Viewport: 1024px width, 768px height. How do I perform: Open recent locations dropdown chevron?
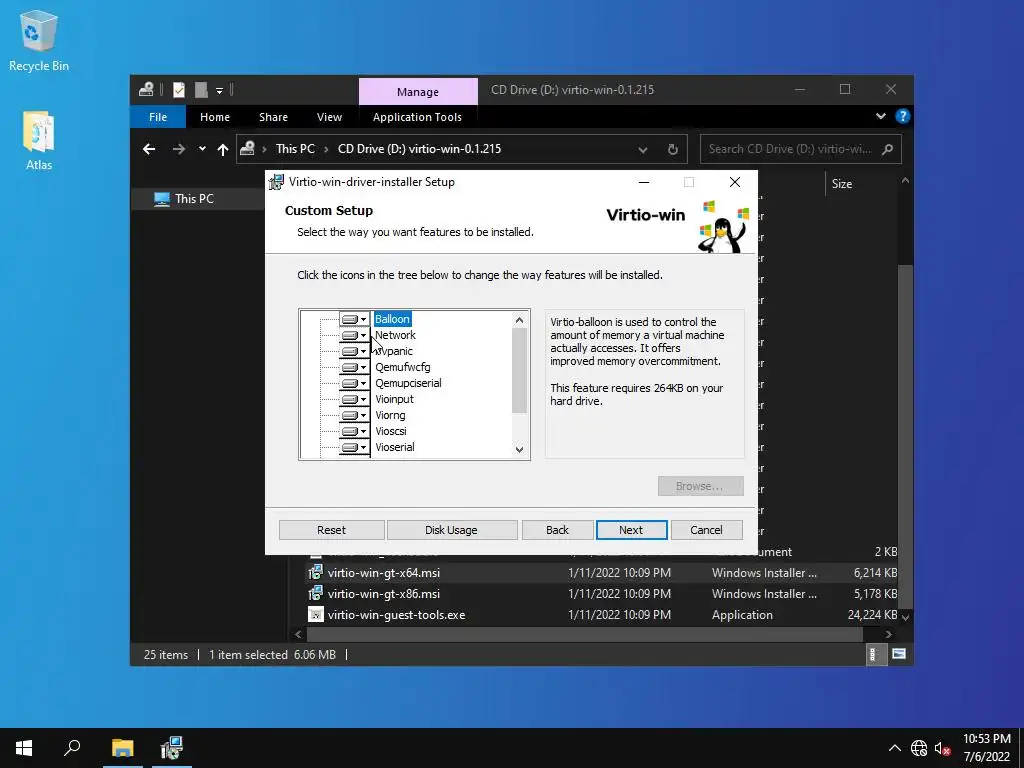202,150
